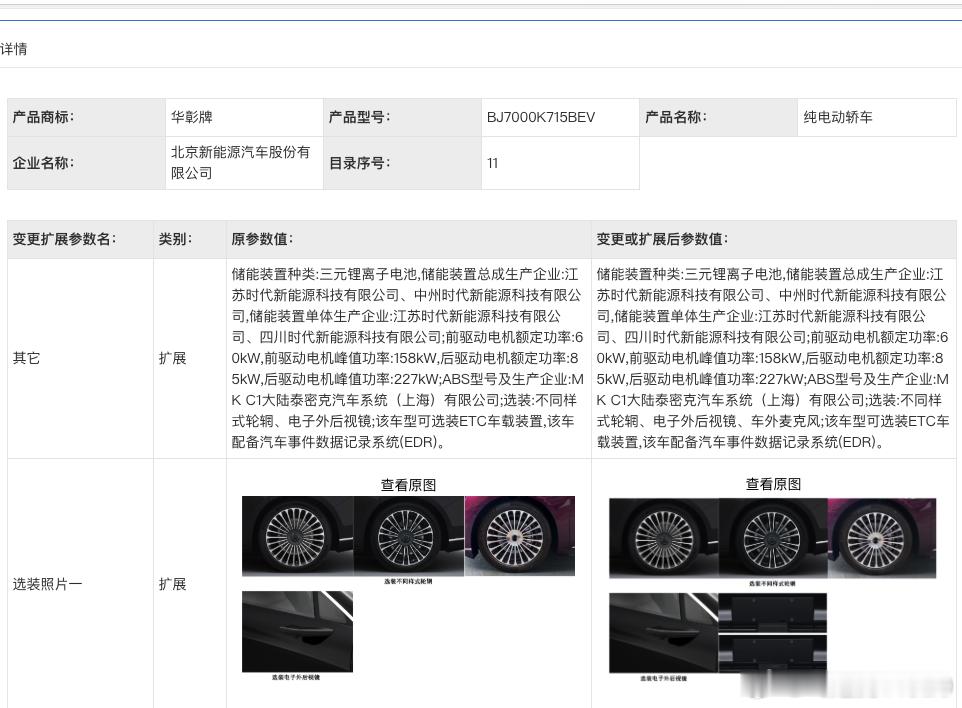Screen dimensions: 962x708
Task: Open the middle wheel photo in changed column
Action: [773, 538]
